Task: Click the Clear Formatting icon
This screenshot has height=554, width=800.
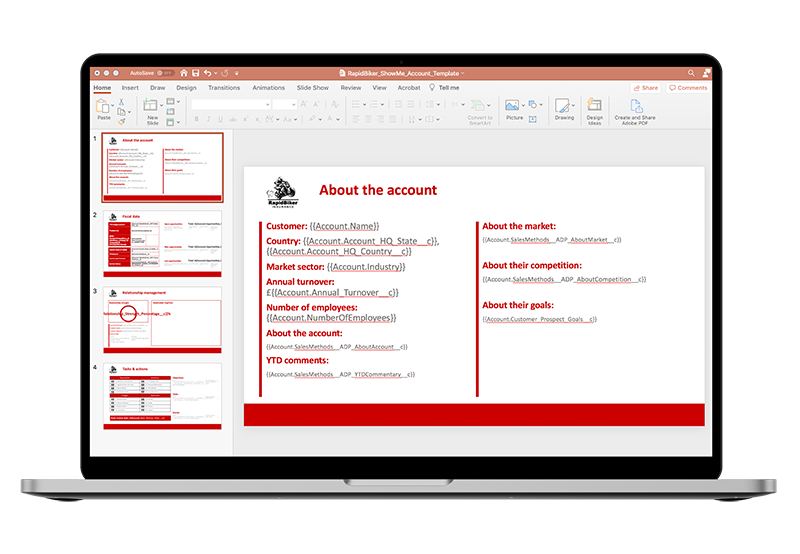Action: (335, 104)
